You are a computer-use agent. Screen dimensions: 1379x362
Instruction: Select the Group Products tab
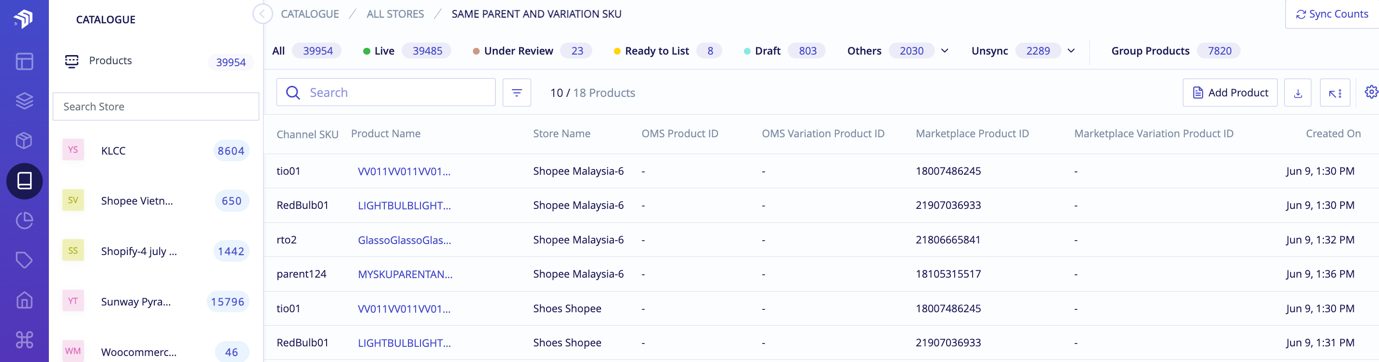[x=1175, y=51]
